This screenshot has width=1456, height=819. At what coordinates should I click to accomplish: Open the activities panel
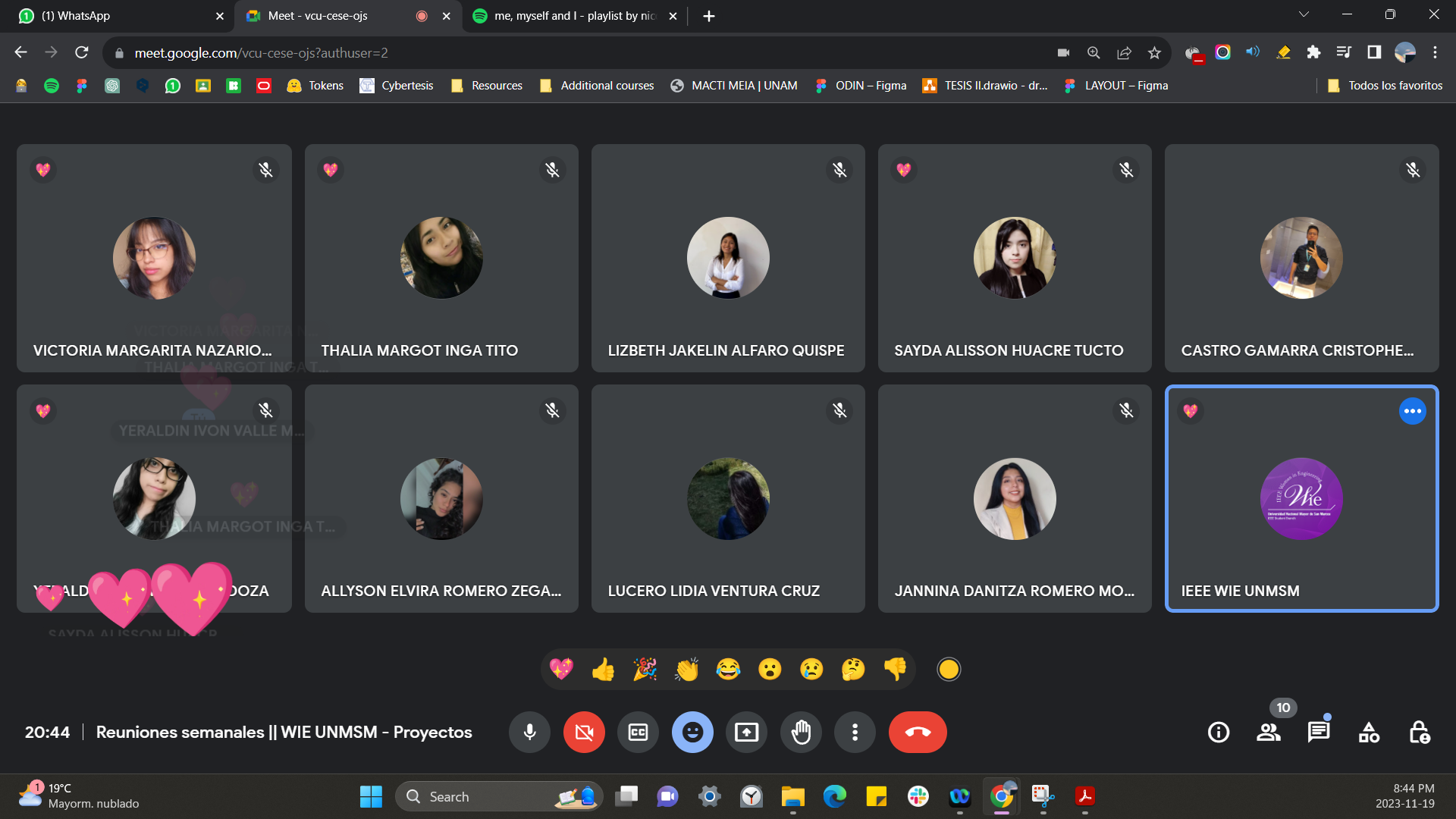coord(1369,732)
